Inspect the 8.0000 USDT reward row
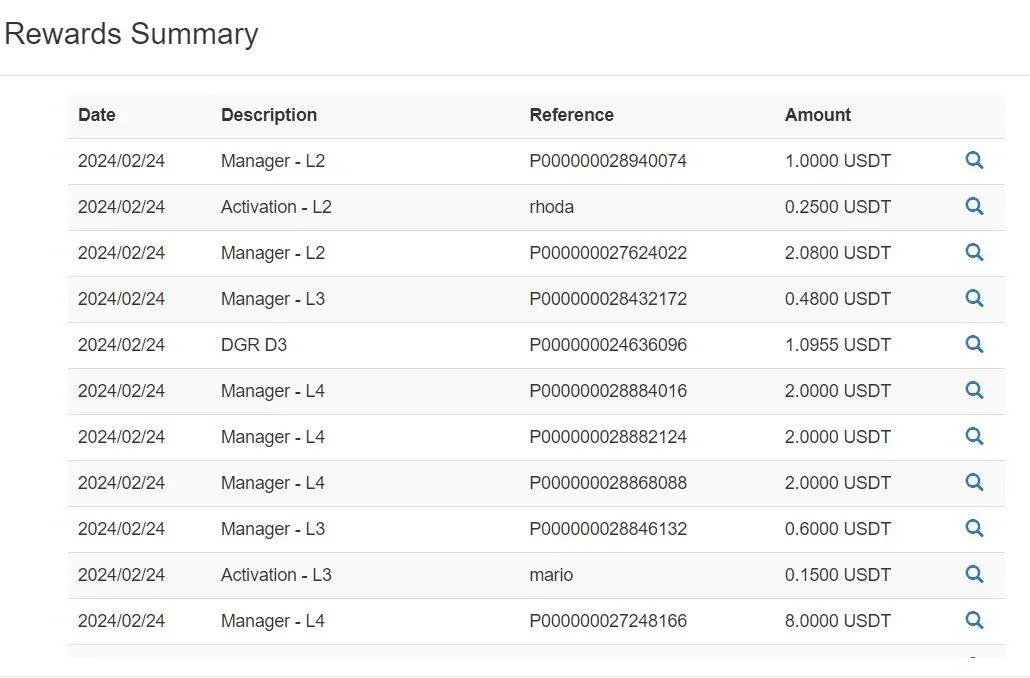Screen dimensions: 1030x678 (x=974, y=620)
